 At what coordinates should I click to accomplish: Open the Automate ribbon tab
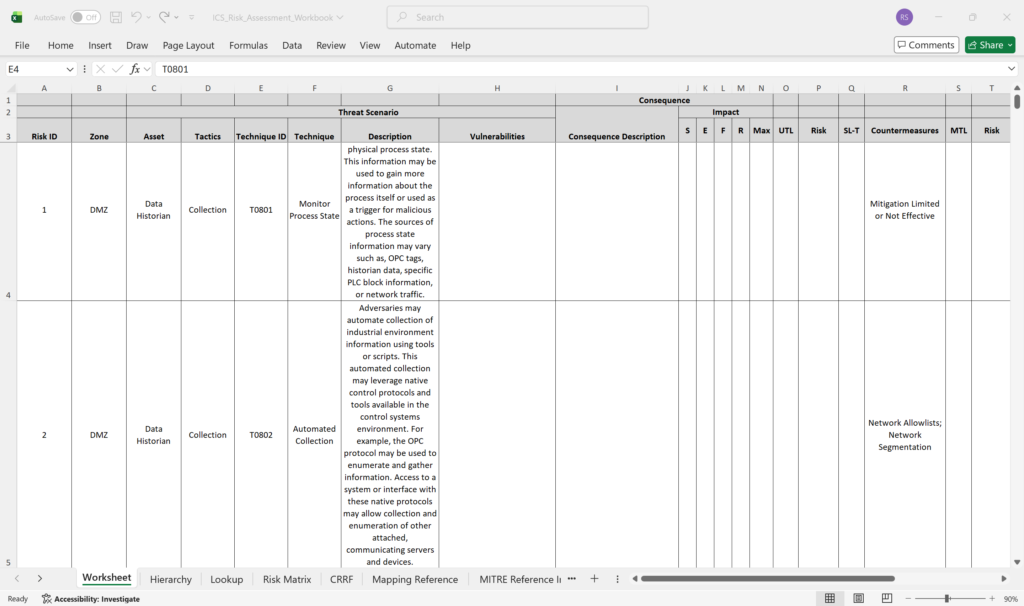[415, 45]
